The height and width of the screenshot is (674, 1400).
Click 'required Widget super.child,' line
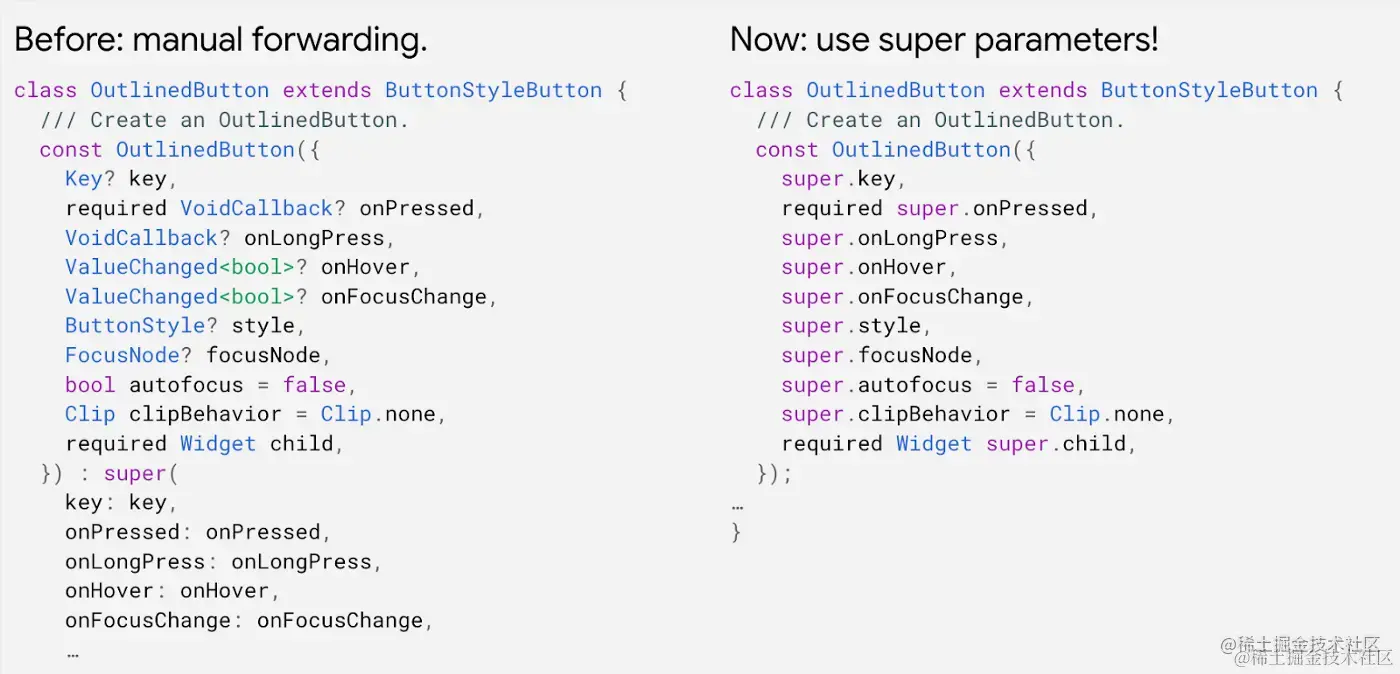pyautogui.click(x=959, y=443)
